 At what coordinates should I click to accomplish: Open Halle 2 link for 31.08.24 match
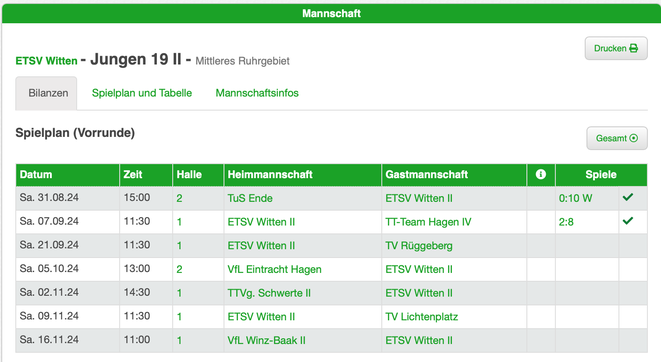(179, 198)
